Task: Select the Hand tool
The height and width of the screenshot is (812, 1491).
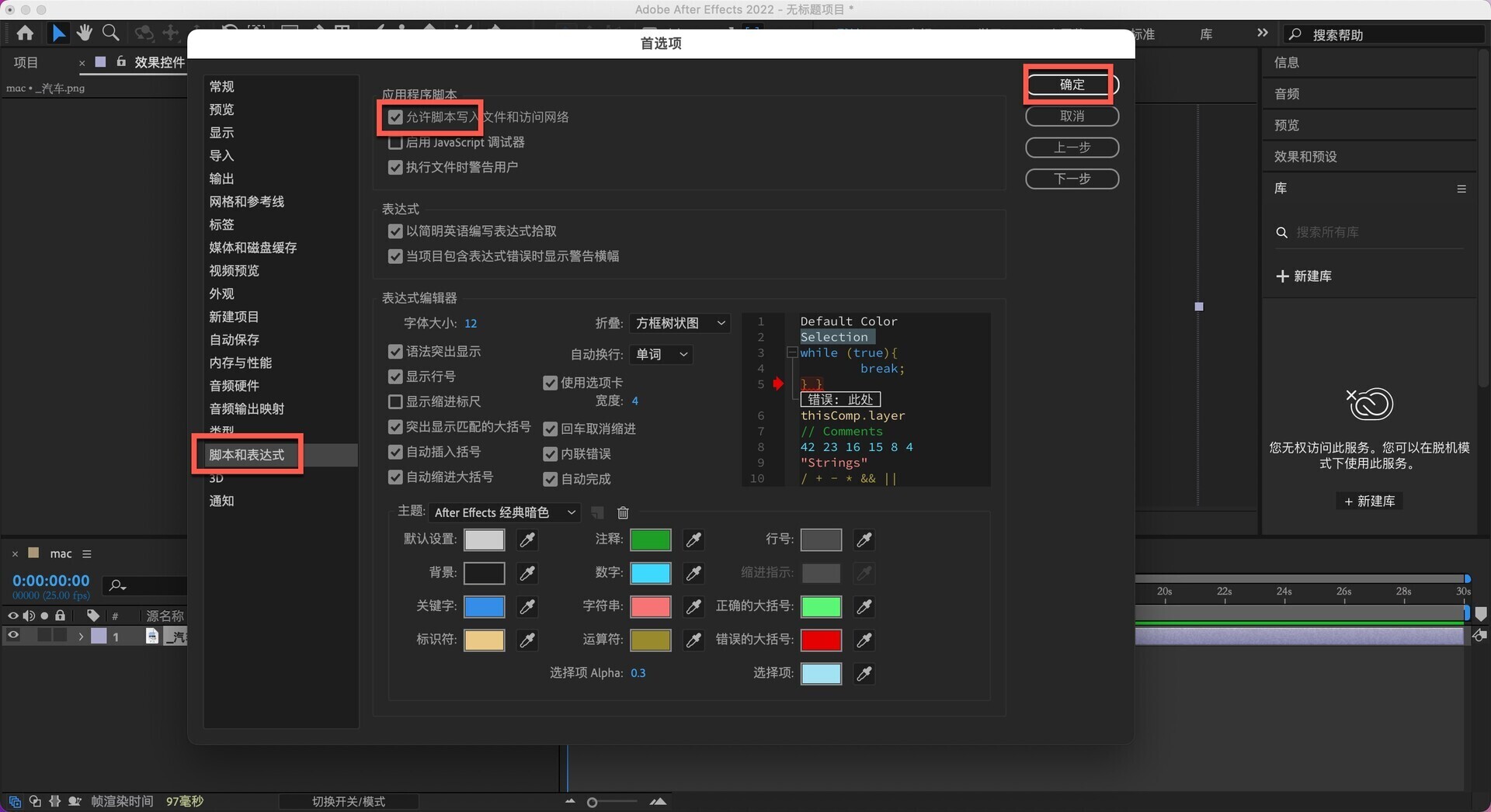Action: click(85, 33)
